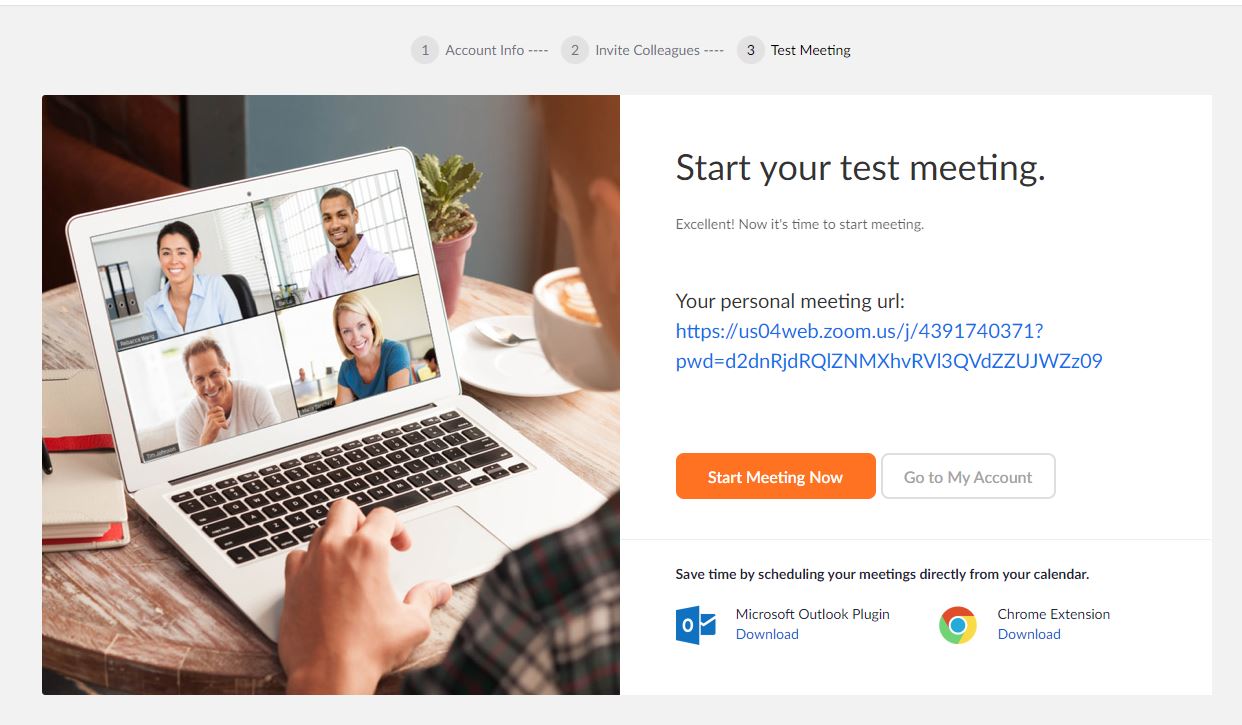Click the Chrome browser icon
Viewport: 1242px width, 725px height.
point(958,625)
